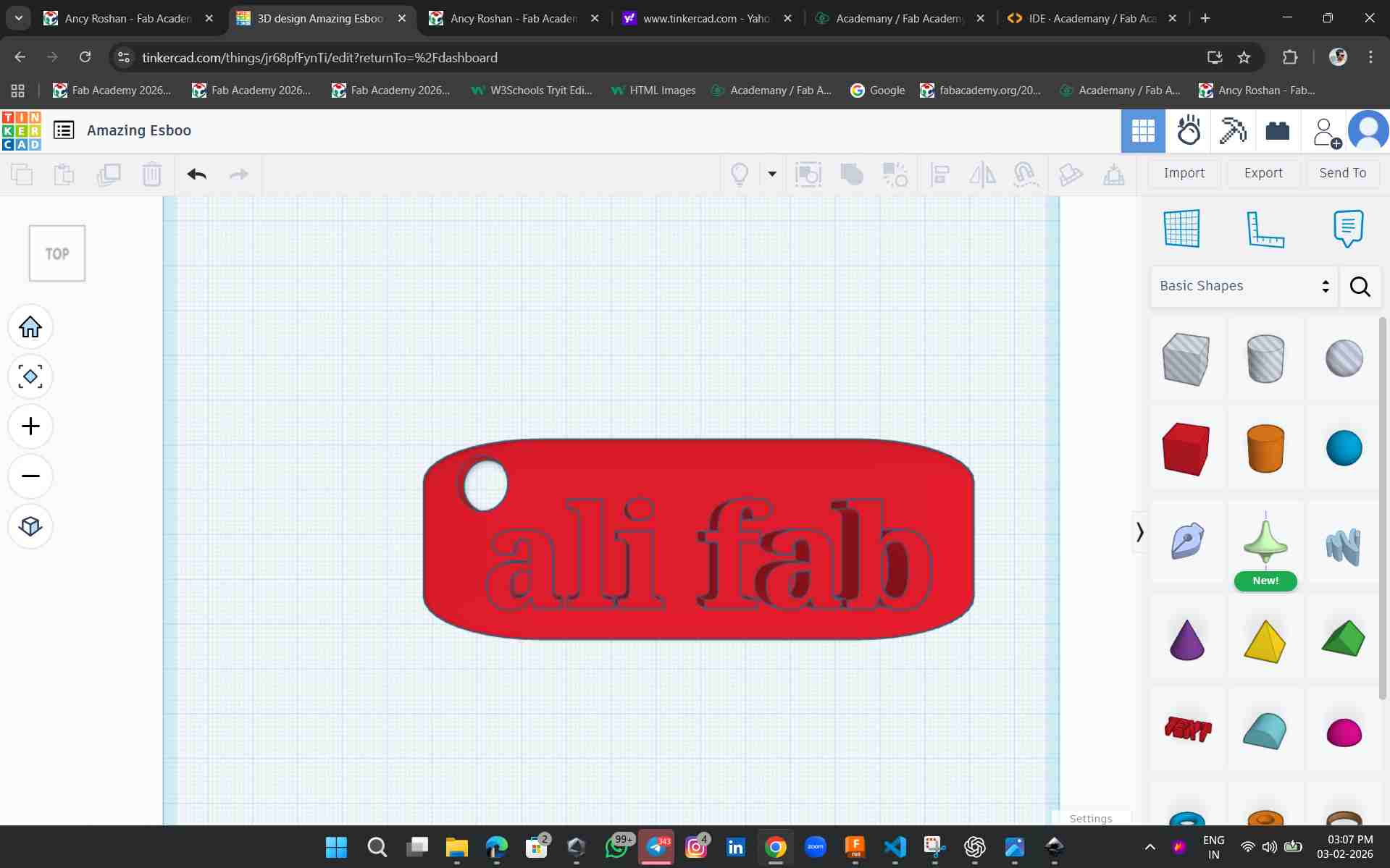Switch to the IDE Academany browser tab
1390x868 pixels.
click(x=1092, y=18)
